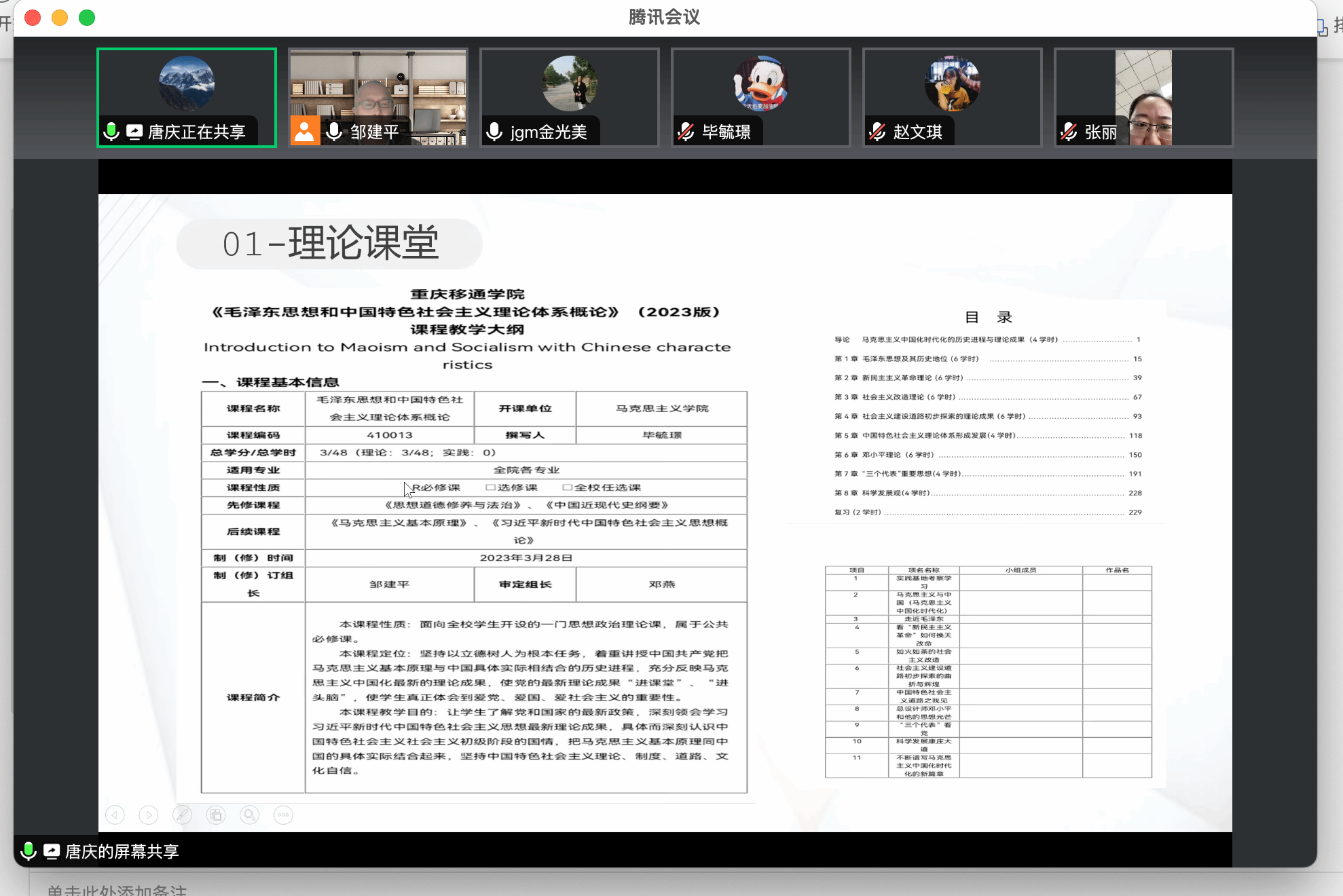Open the slideshow pen pointer tool
Image resolution: width=1343 pixels, height=896 pixels.
click(182, 815)
